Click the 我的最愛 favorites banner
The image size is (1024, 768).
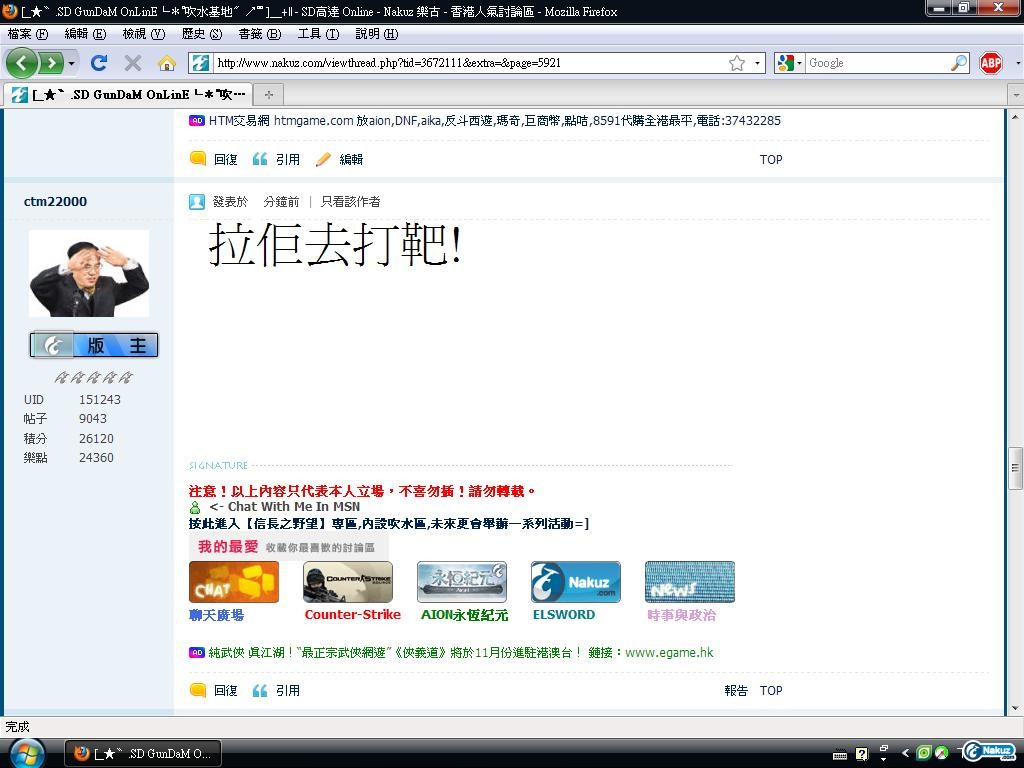click(288, 547)
